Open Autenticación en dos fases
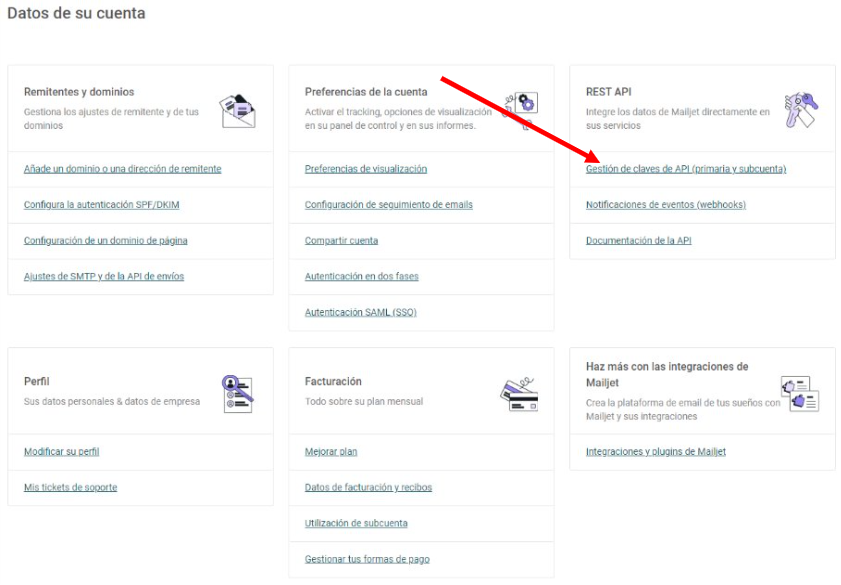 (362, 277)
